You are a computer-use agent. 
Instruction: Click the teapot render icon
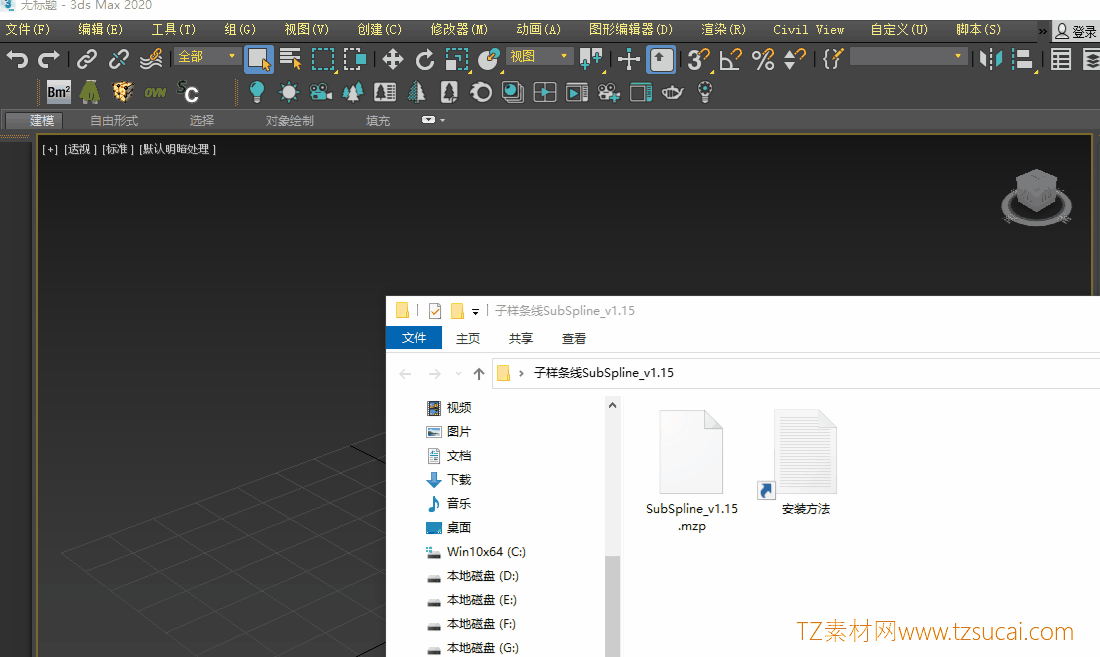pos(672,92)
